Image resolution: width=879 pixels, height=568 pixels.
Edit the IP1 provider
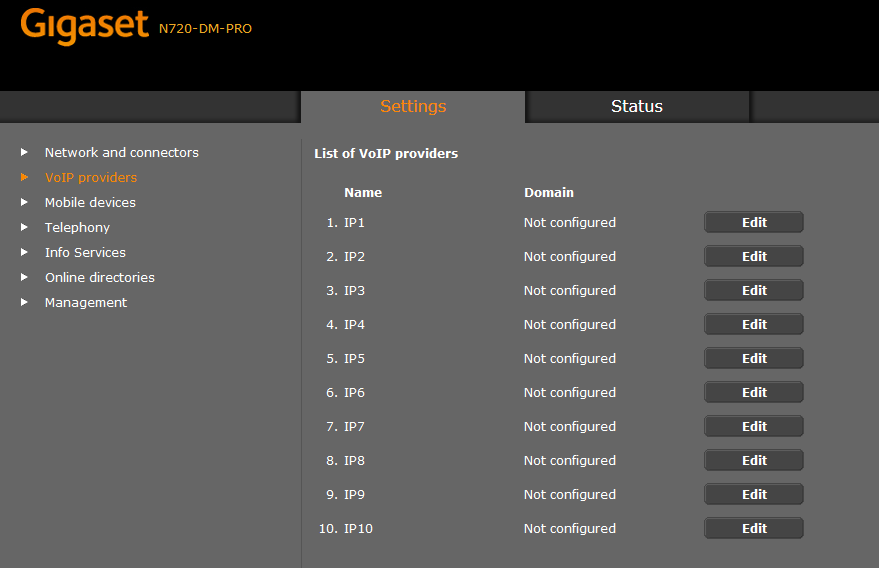pos(754,222)
